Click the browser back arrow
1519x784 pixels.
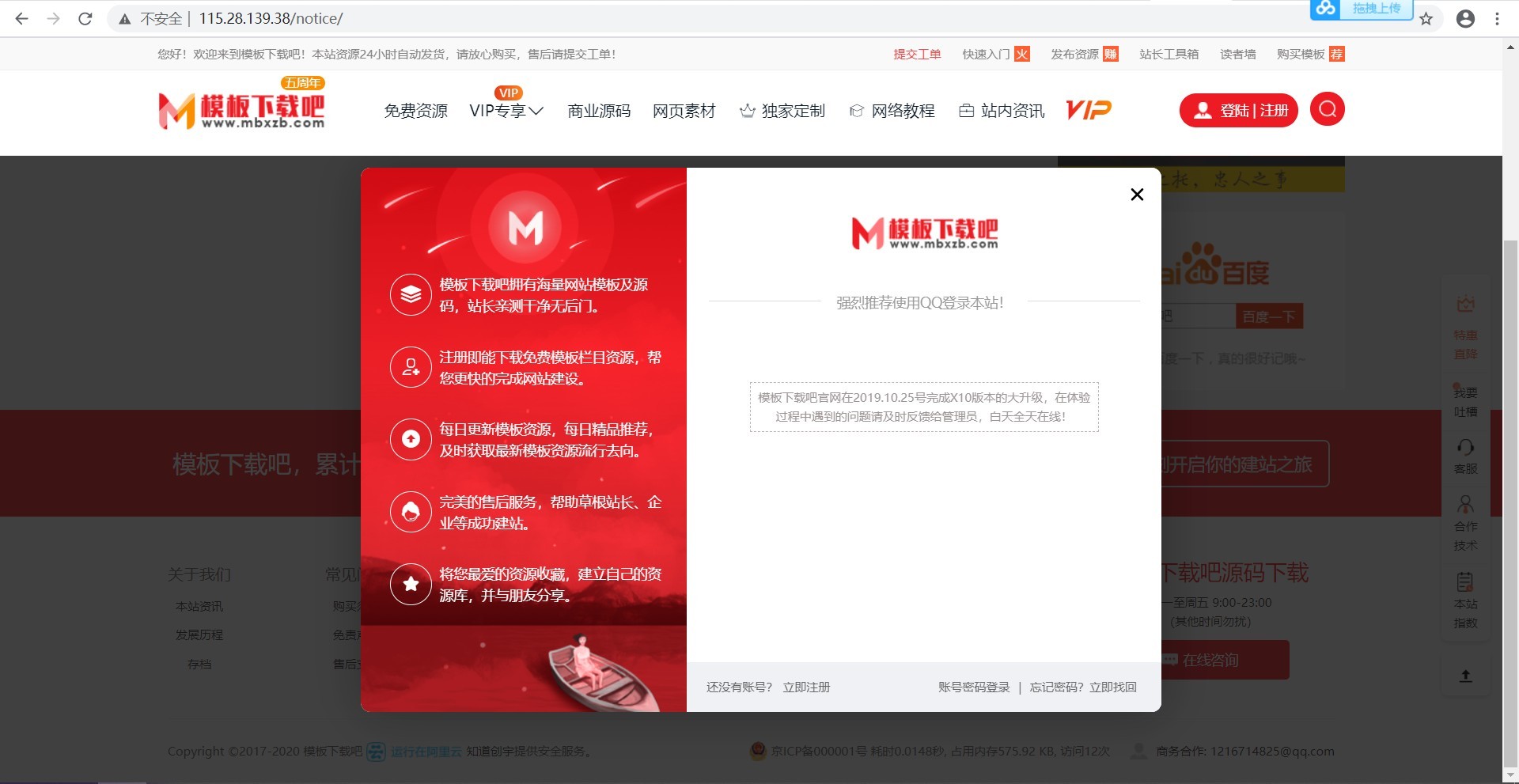(x=22, y=18)
